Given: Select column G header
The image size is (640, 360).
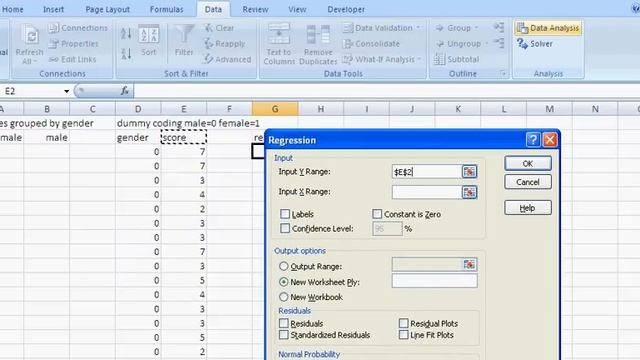Looking at the screenshot, I should click(275, 109).
